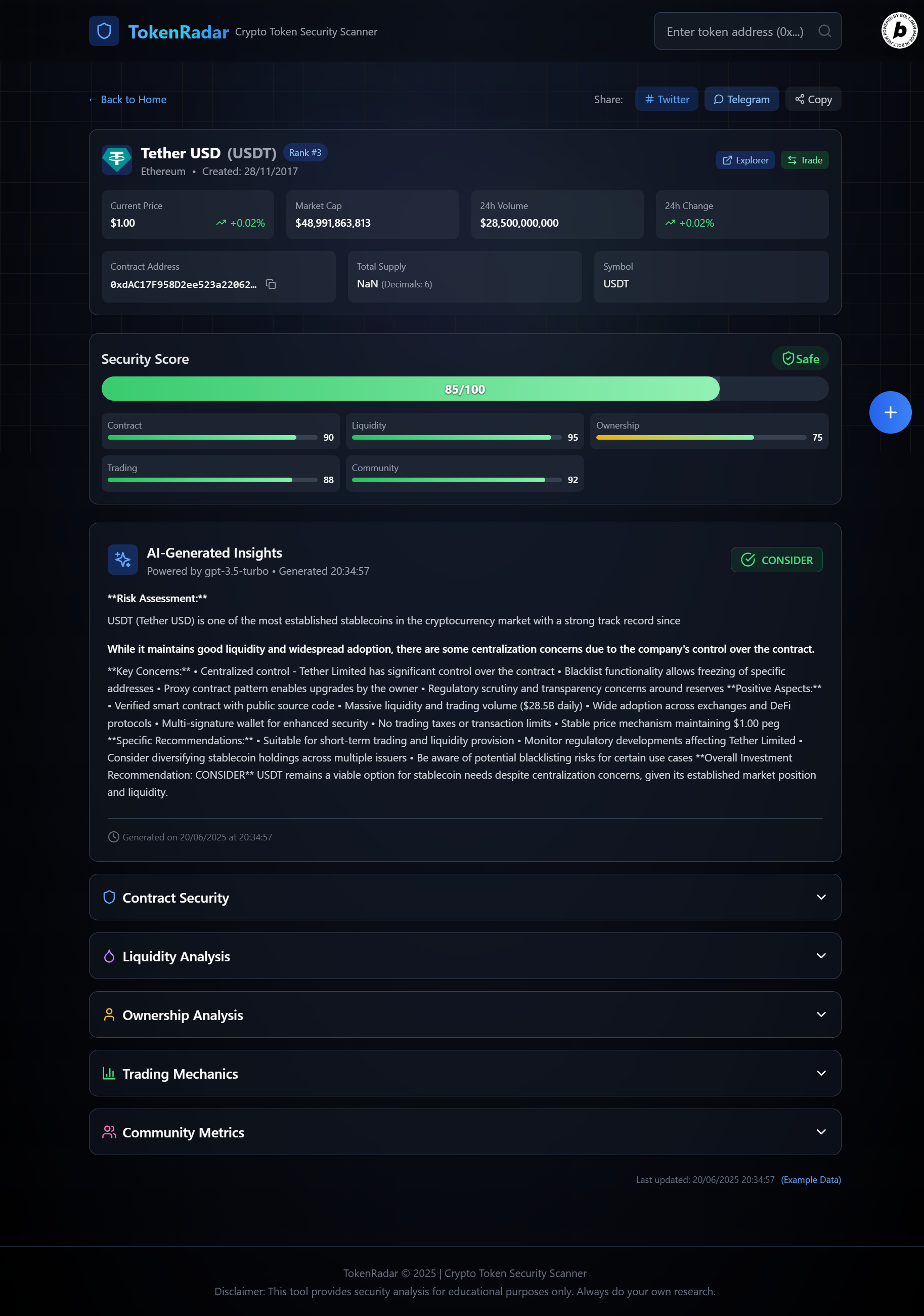Click the CONSIDER recommendation badge

[x=776, y=560]
